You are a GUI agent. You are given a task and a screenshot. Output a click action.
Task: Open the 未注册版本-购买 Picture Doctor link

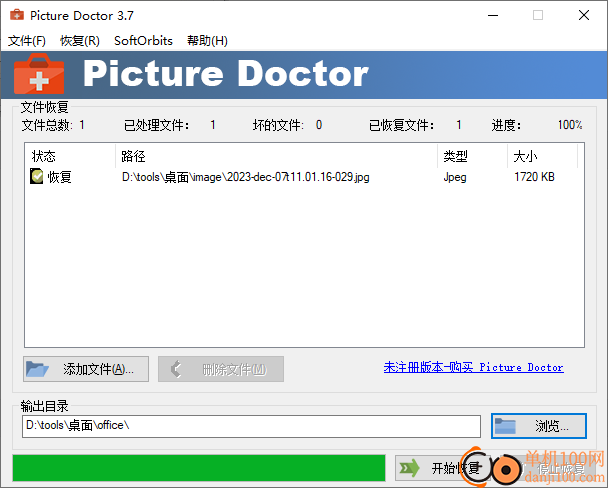point(473,367)
